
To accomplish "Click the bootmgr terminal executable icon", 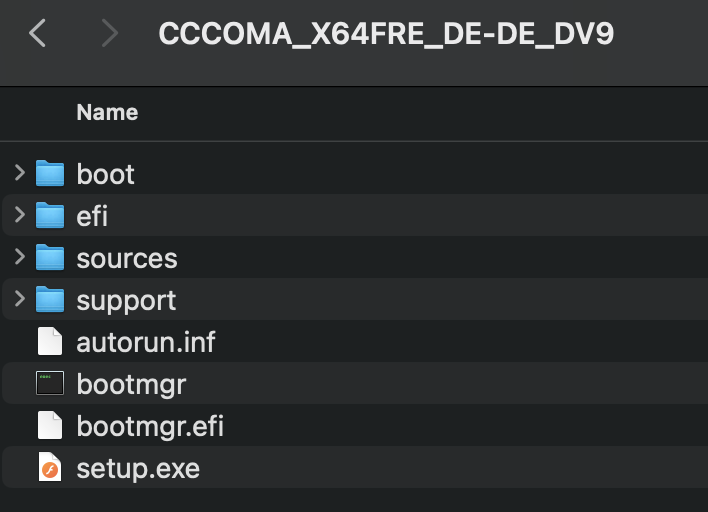I will point(50,384).
